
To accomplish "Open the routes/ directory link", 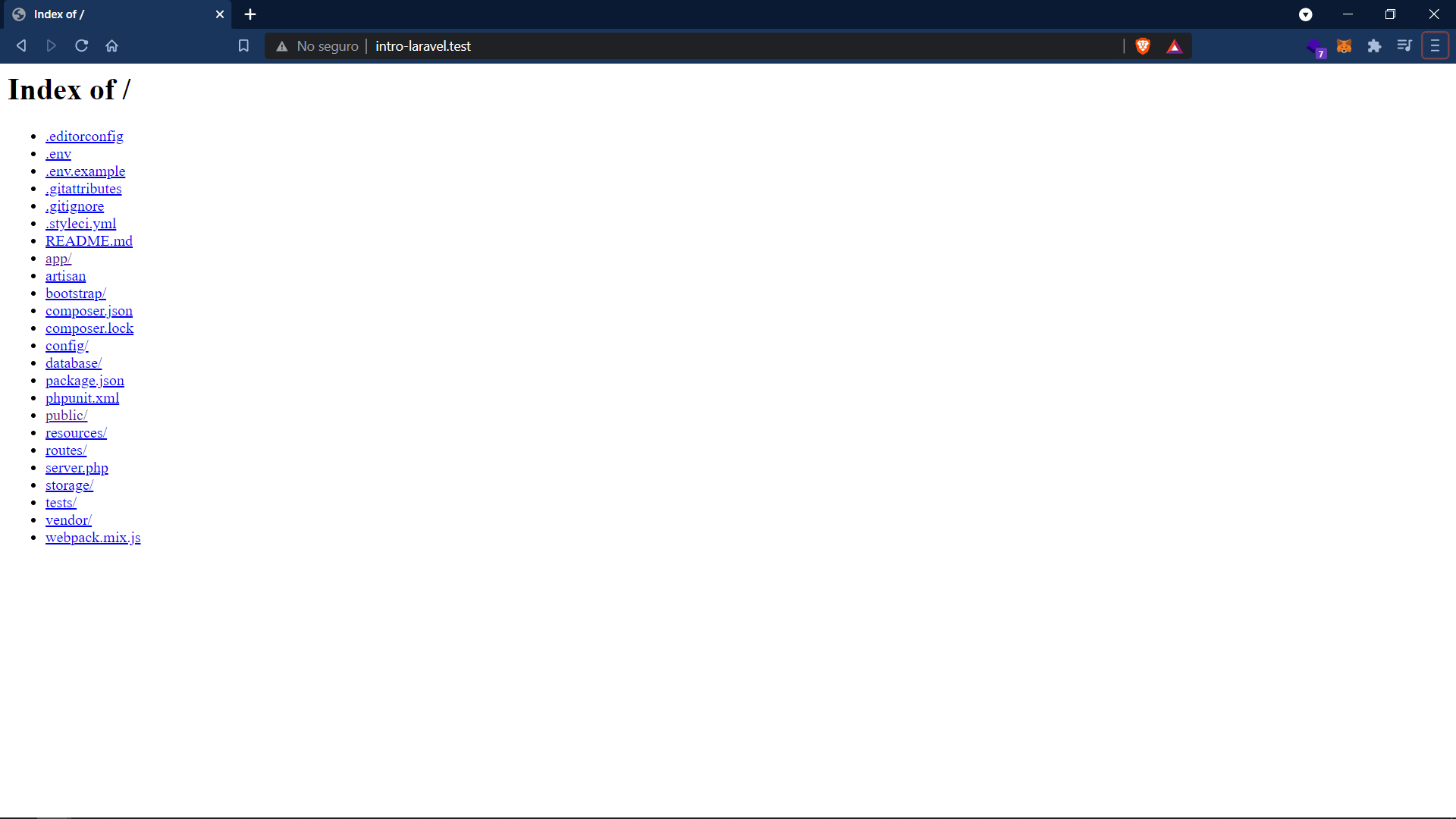I will click(66, 450).
